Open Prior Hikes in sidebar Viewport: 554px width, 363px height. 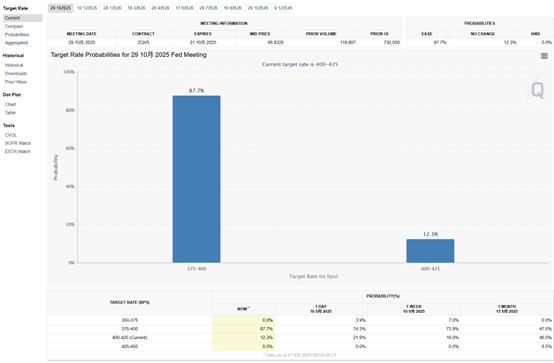click(x=16, y=82)
